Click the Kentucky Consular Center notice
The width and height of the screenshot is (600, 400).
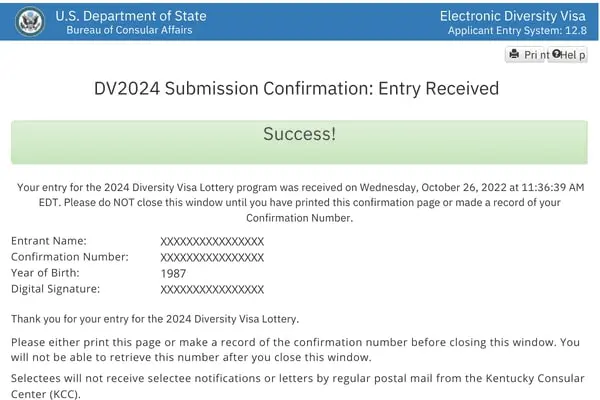(295, 386)
